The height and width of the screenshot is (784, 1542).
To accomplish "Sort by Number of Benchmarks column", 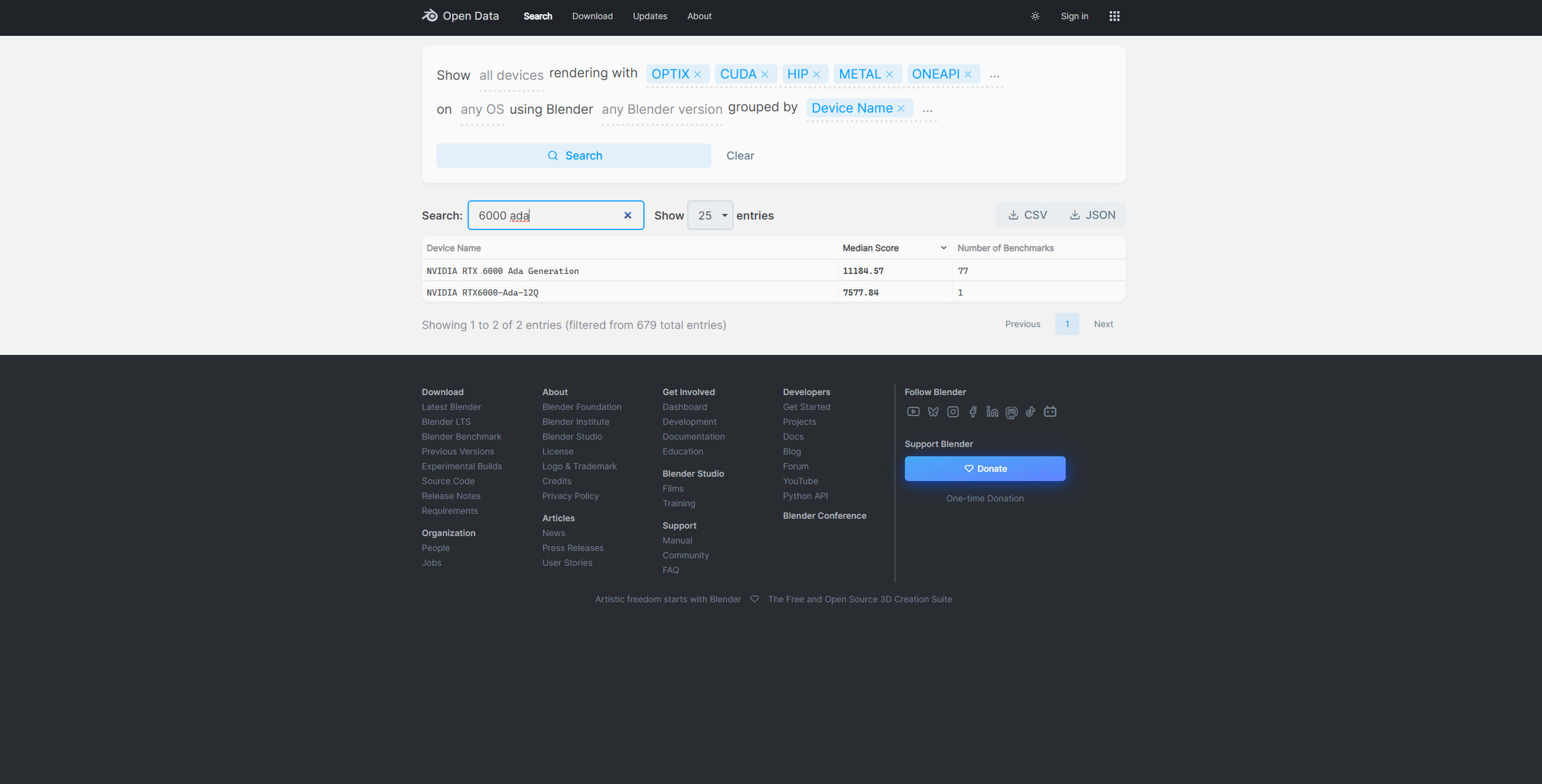I will pyautogui.click(x=1039, y=248).
